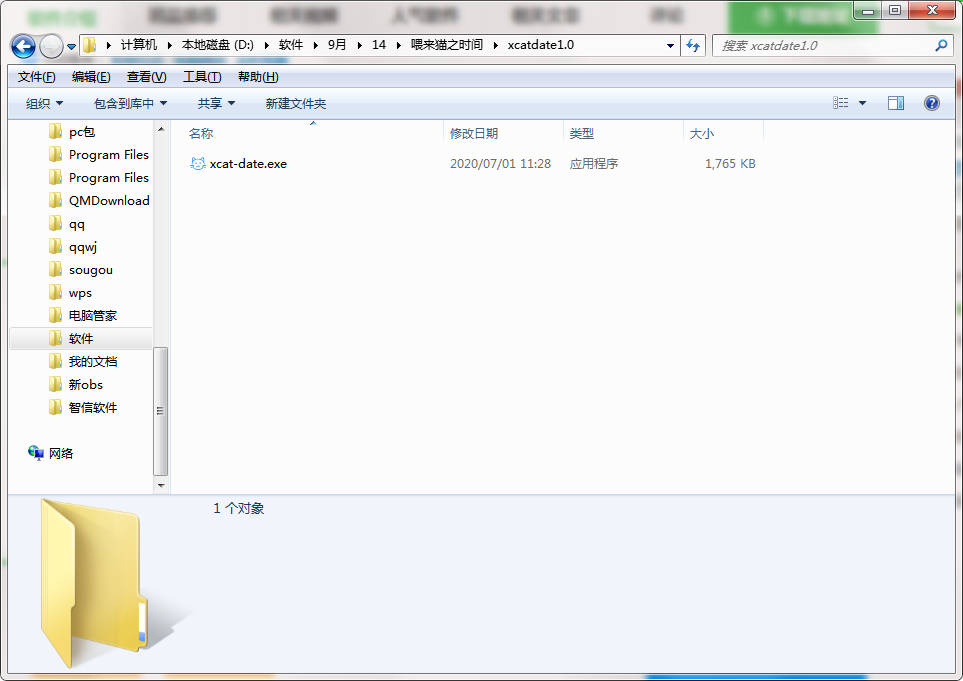Screen dimensions: 963x681
Task: Click the sidebar scroll up arrow
Action: click(161, 129)
